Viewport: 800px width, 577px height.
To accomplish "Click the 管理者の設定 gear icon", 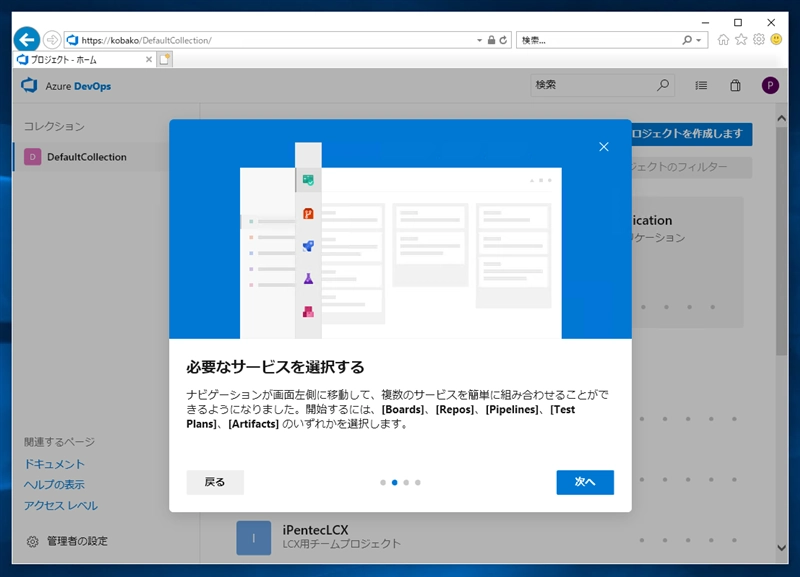I will 33,541.
